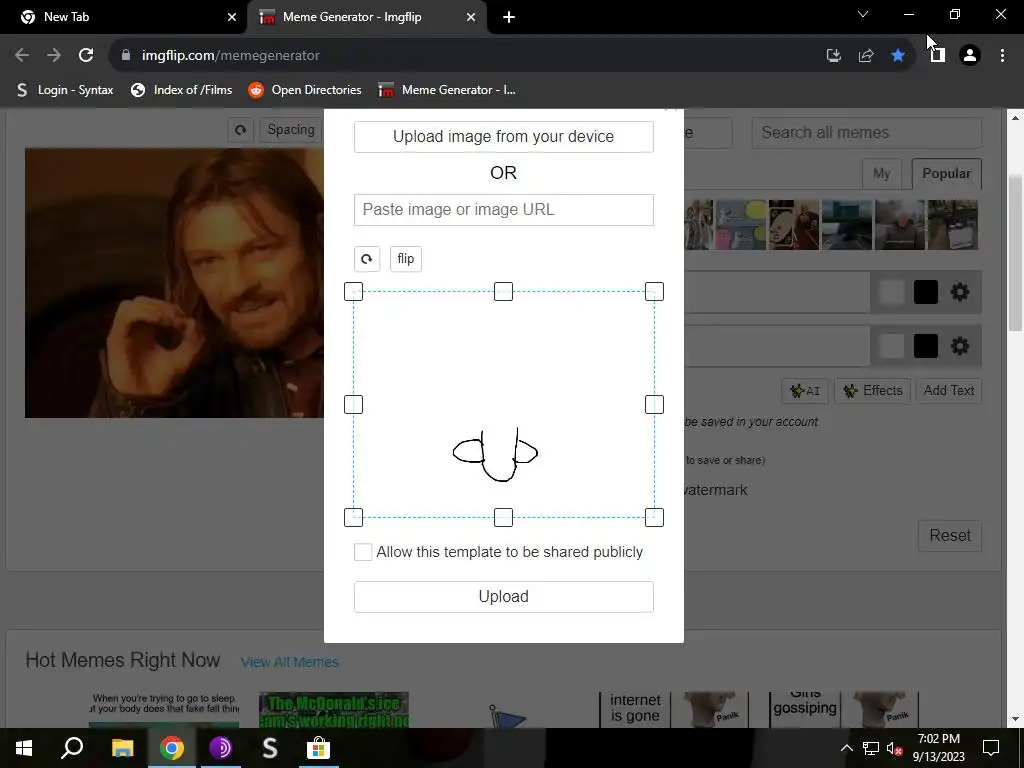Open the Chrome three-dot menu
The height and width of the screenshot is (768, 1024).
(1002, 56)
